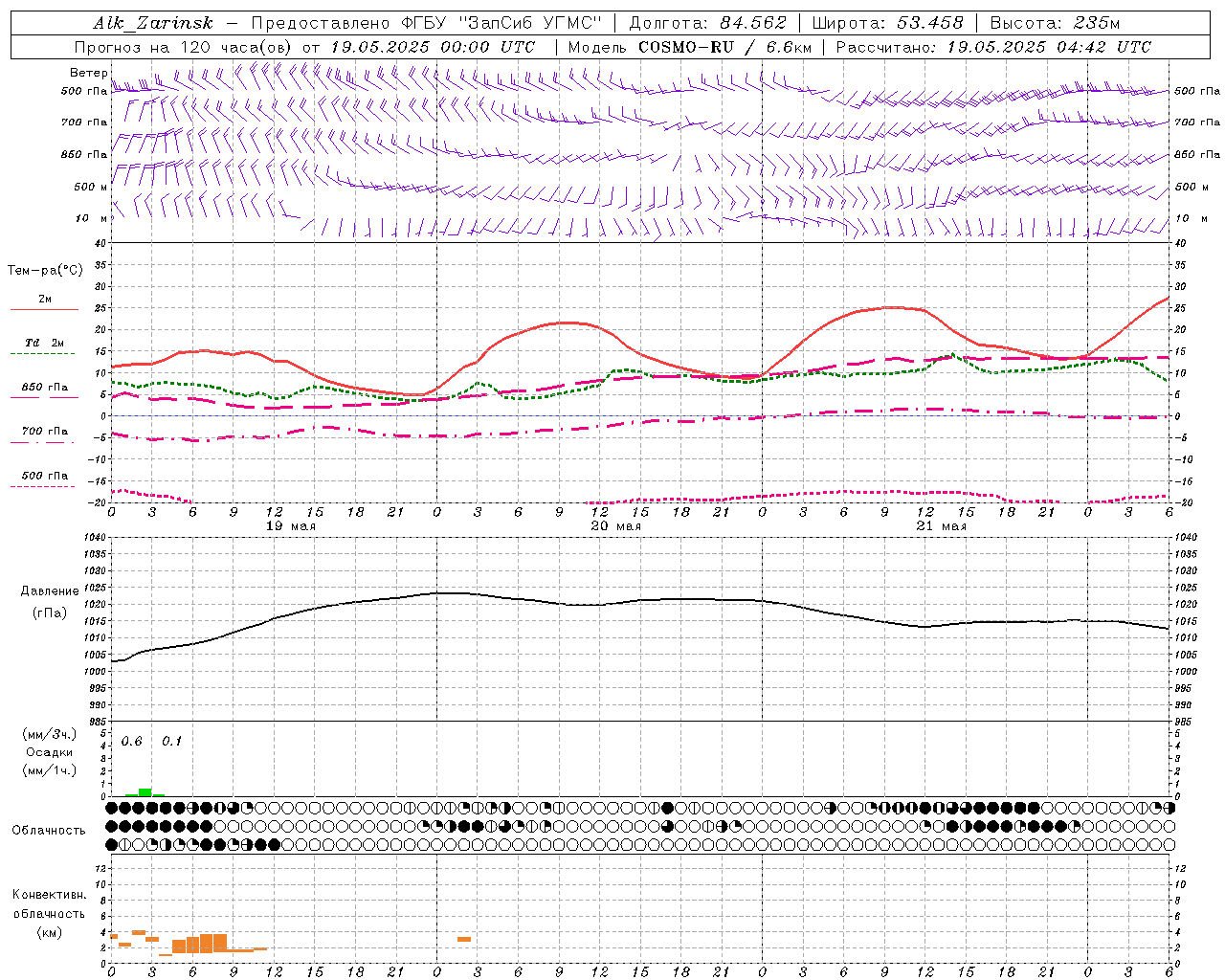
Task: Click the calculated time 19.05.2025 04:42 UTC
Action: coord(1048,47)
